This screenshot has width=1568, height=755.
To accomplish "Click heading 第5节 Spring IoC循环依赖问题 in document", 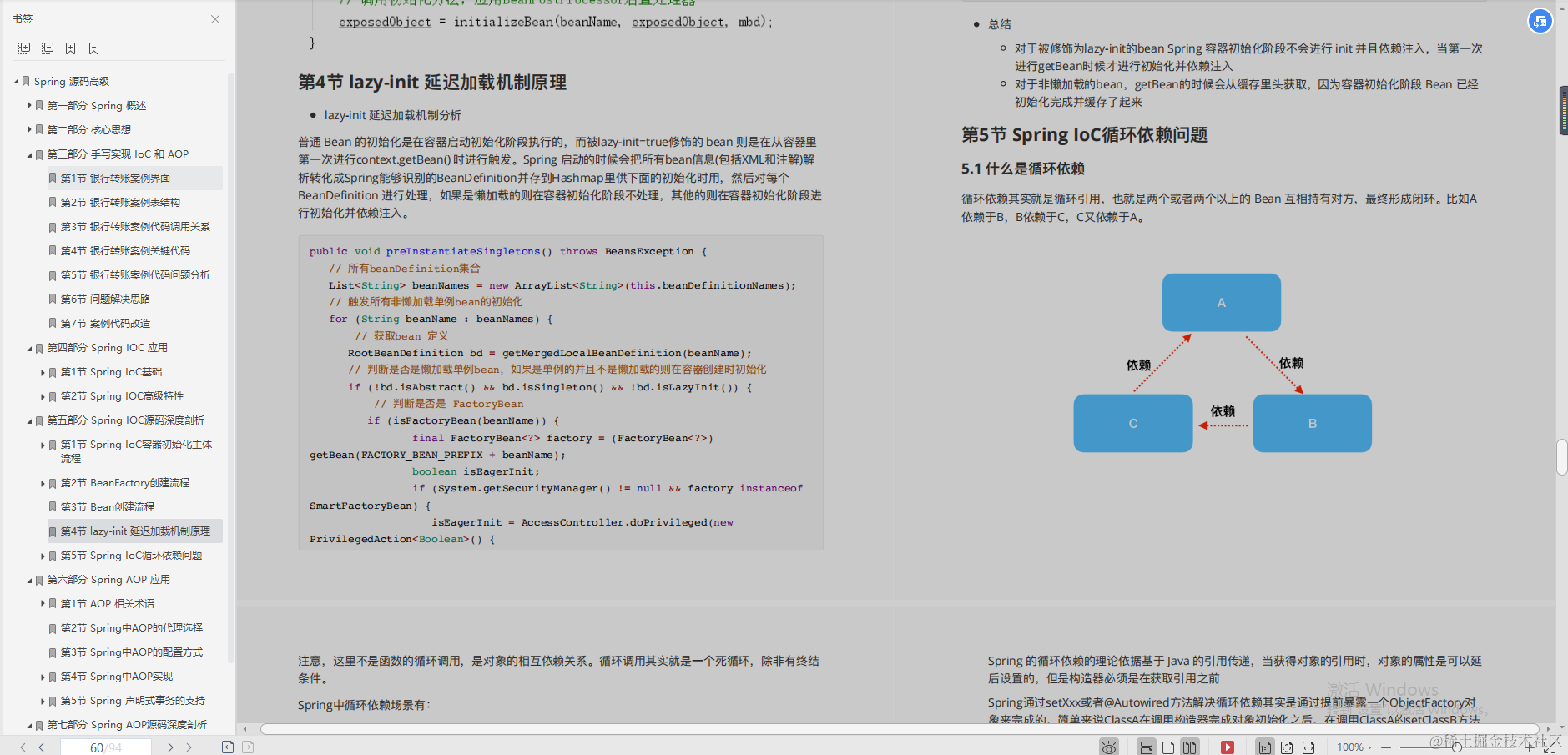I will 1084,135.
